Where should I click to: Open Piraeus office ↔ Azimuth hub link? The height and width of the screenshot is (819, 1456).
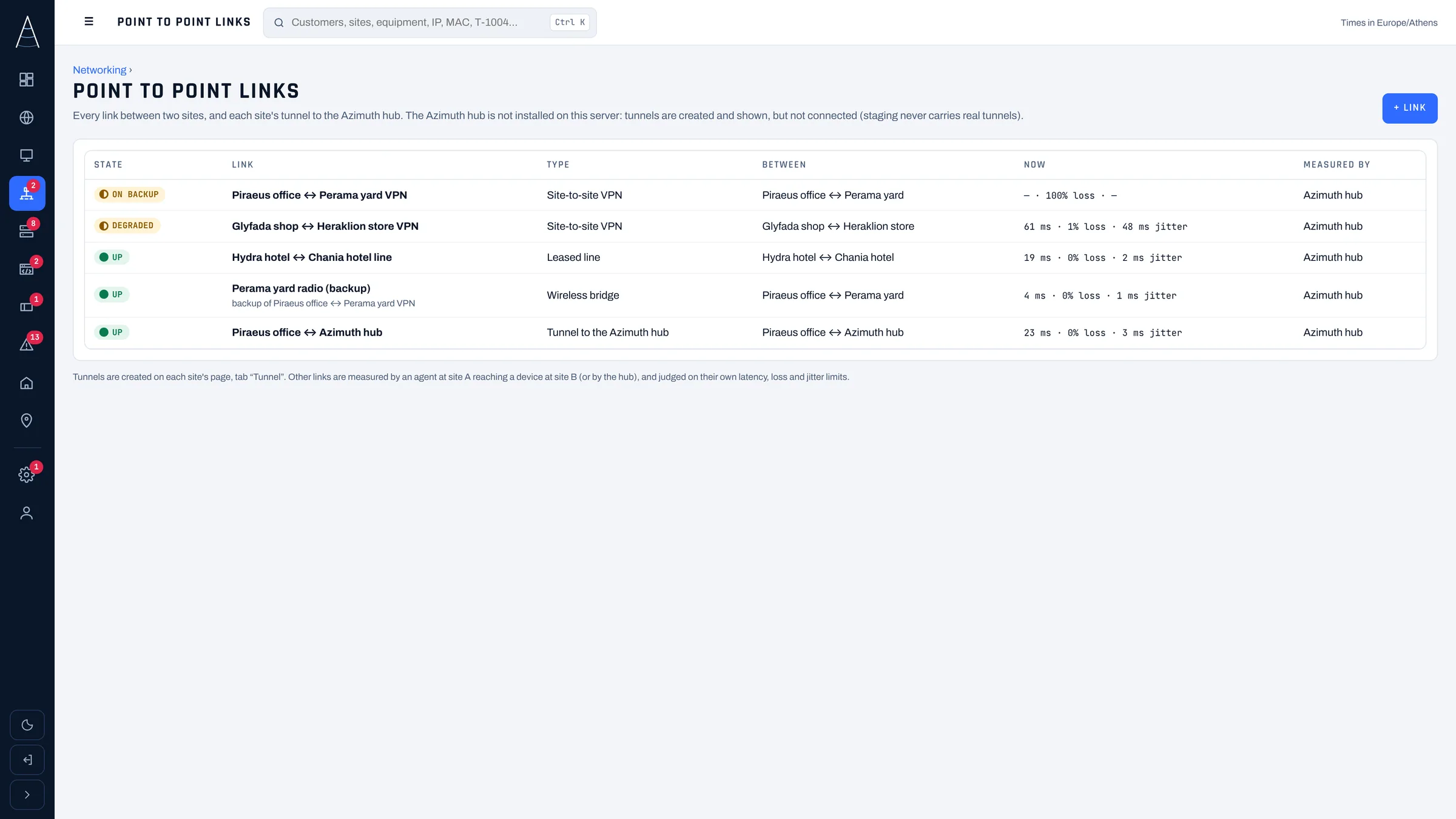307,332
